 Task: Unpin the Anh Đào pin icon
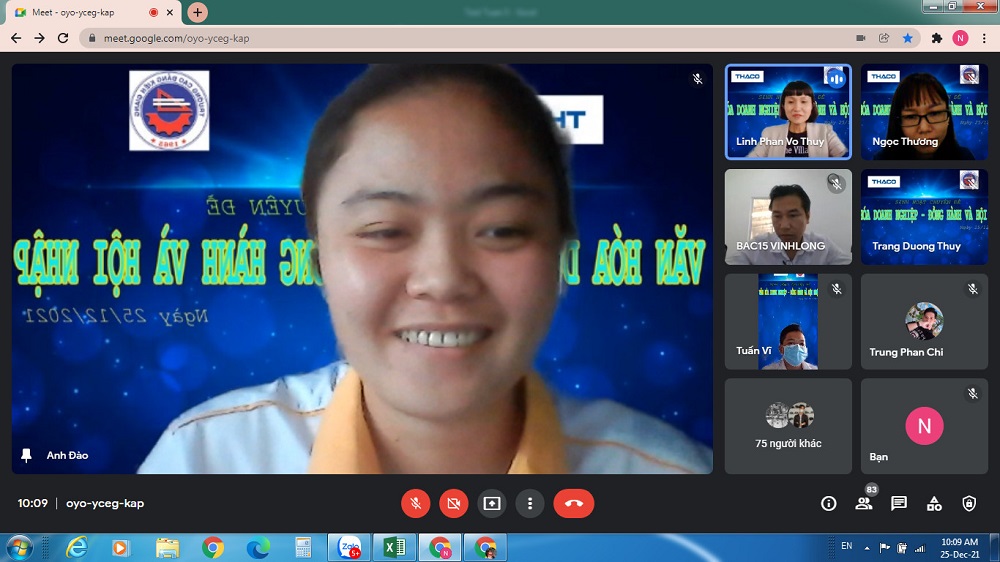[x=27, y=455]
